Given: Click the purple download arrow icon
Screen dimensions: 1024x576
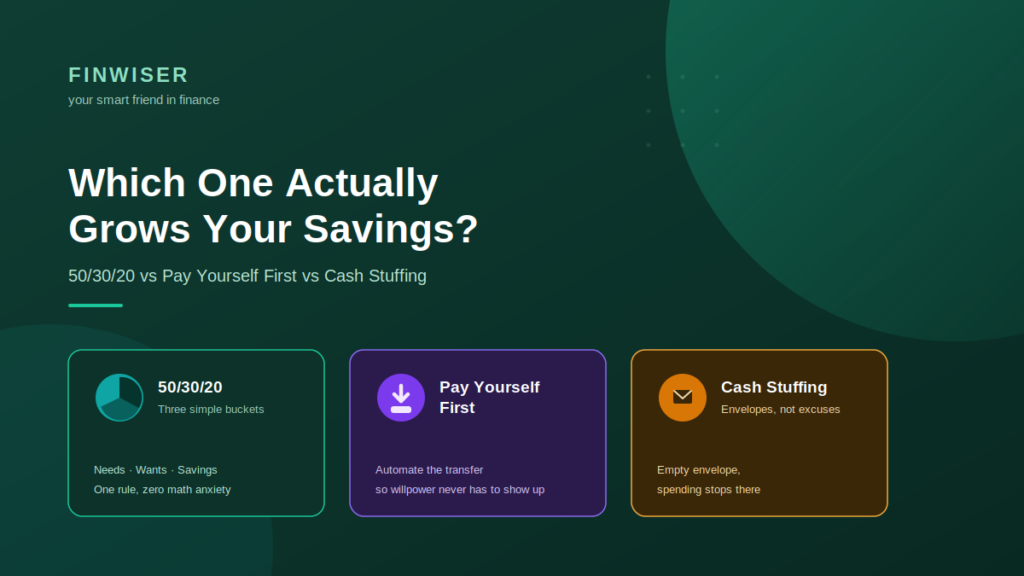Looking at the screenshot, I should point(401,398).
